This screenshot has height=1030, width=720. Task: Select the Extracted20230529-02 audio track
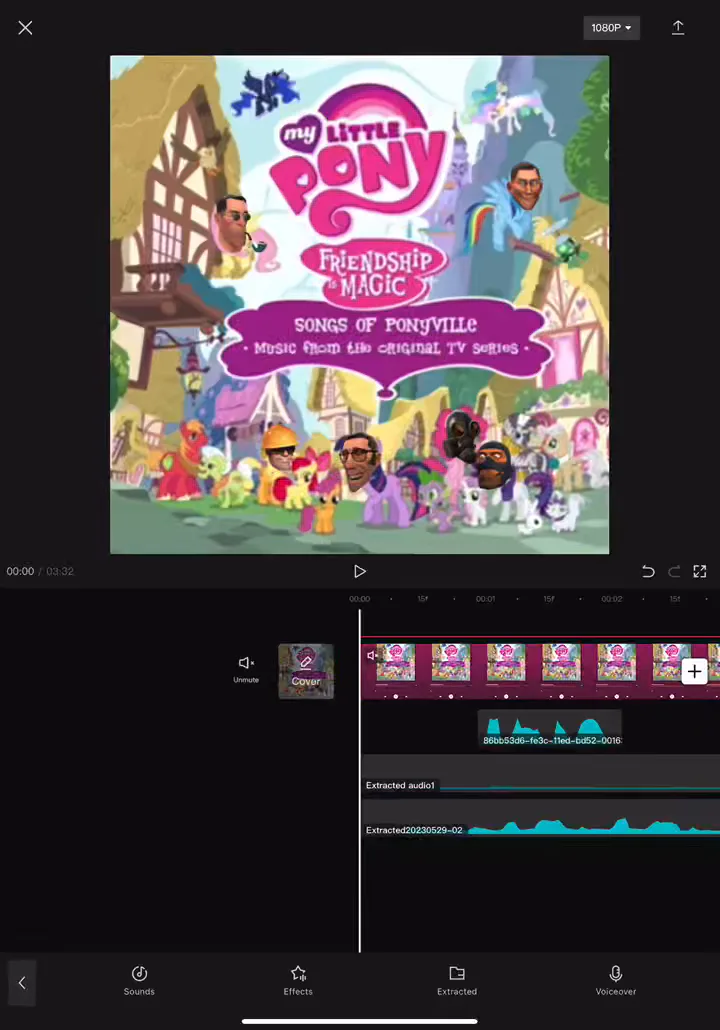(541, 818)
